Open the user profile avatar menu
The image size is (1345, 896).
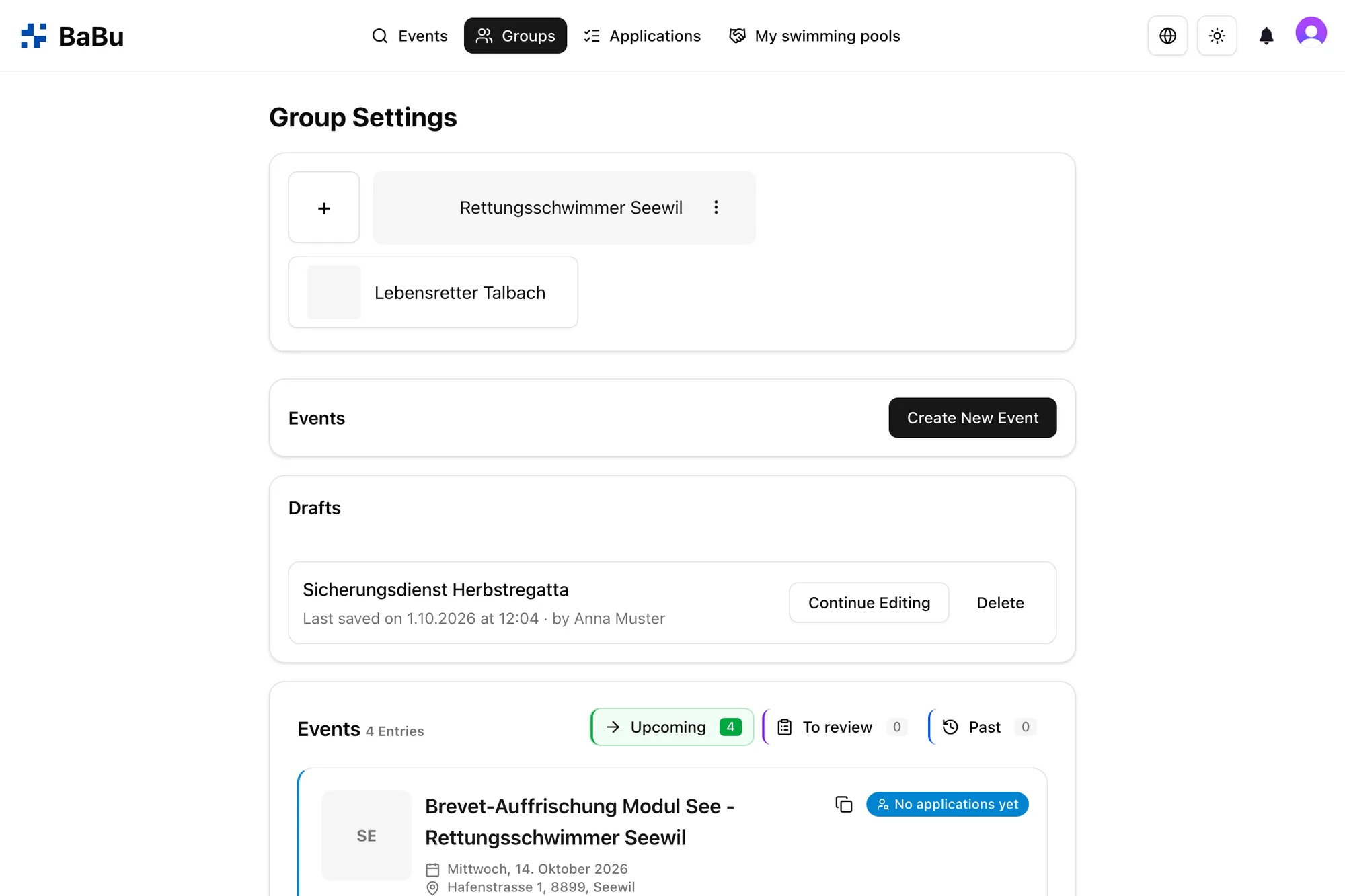[1311, 32]
